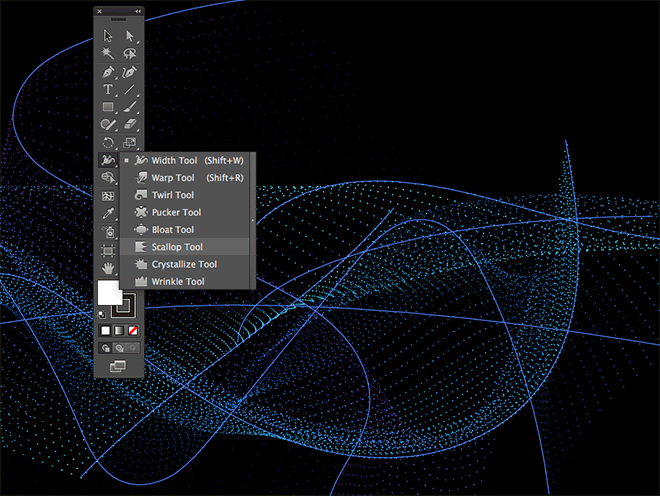
Task: Select Crystallize Tool in flyout menu
Action: pyautogui.click(x=184, y=264)
